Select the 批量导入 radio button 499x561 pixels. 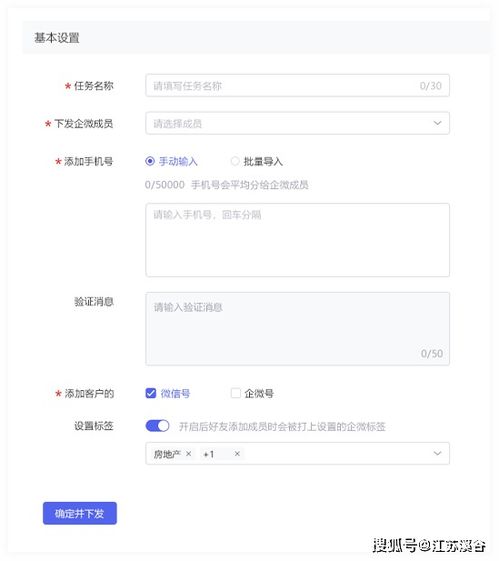point(235,161)
